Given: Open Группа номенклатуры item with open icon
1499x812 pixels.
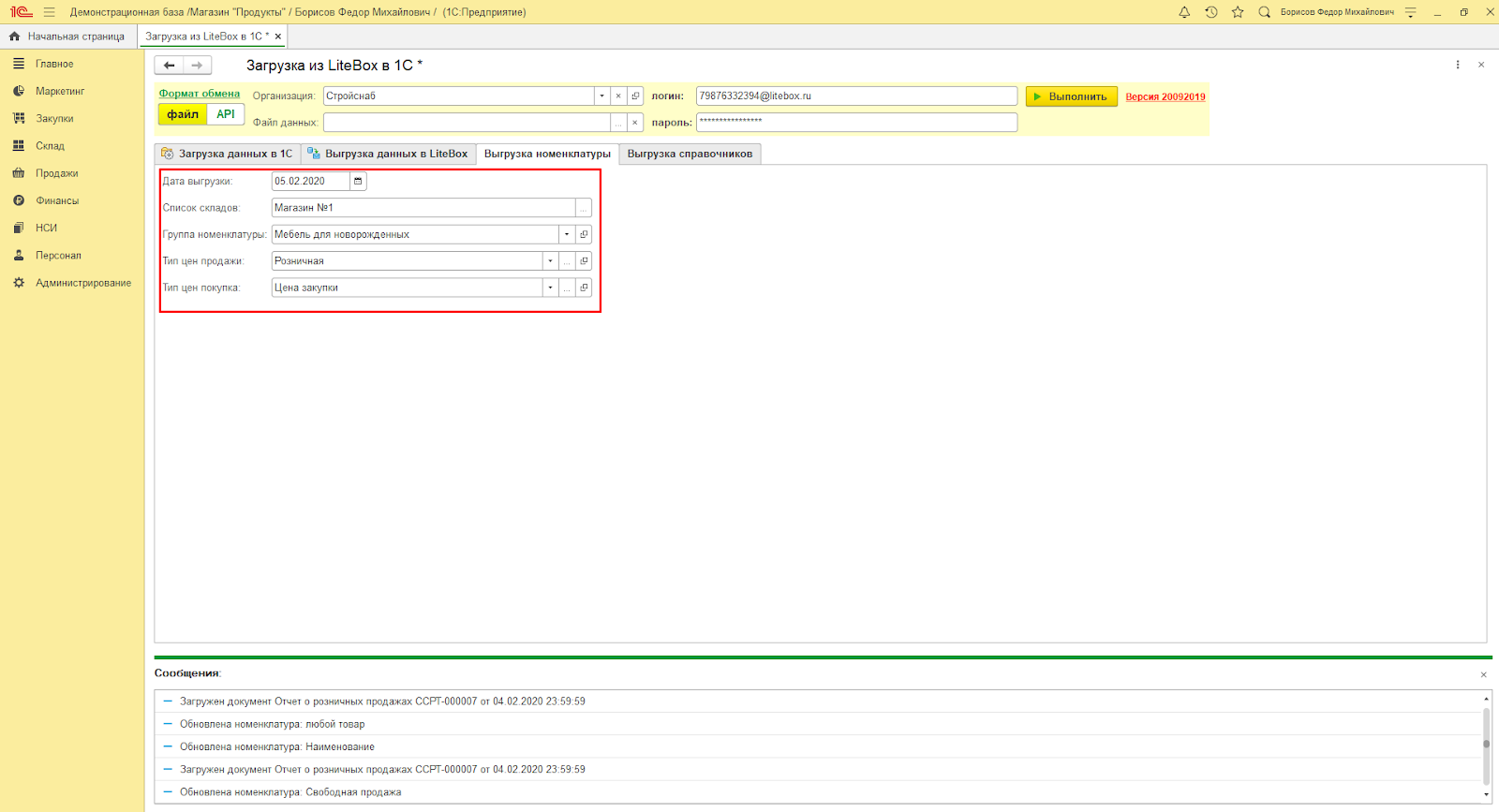Looking at the screenshot, I should (584, 234).
